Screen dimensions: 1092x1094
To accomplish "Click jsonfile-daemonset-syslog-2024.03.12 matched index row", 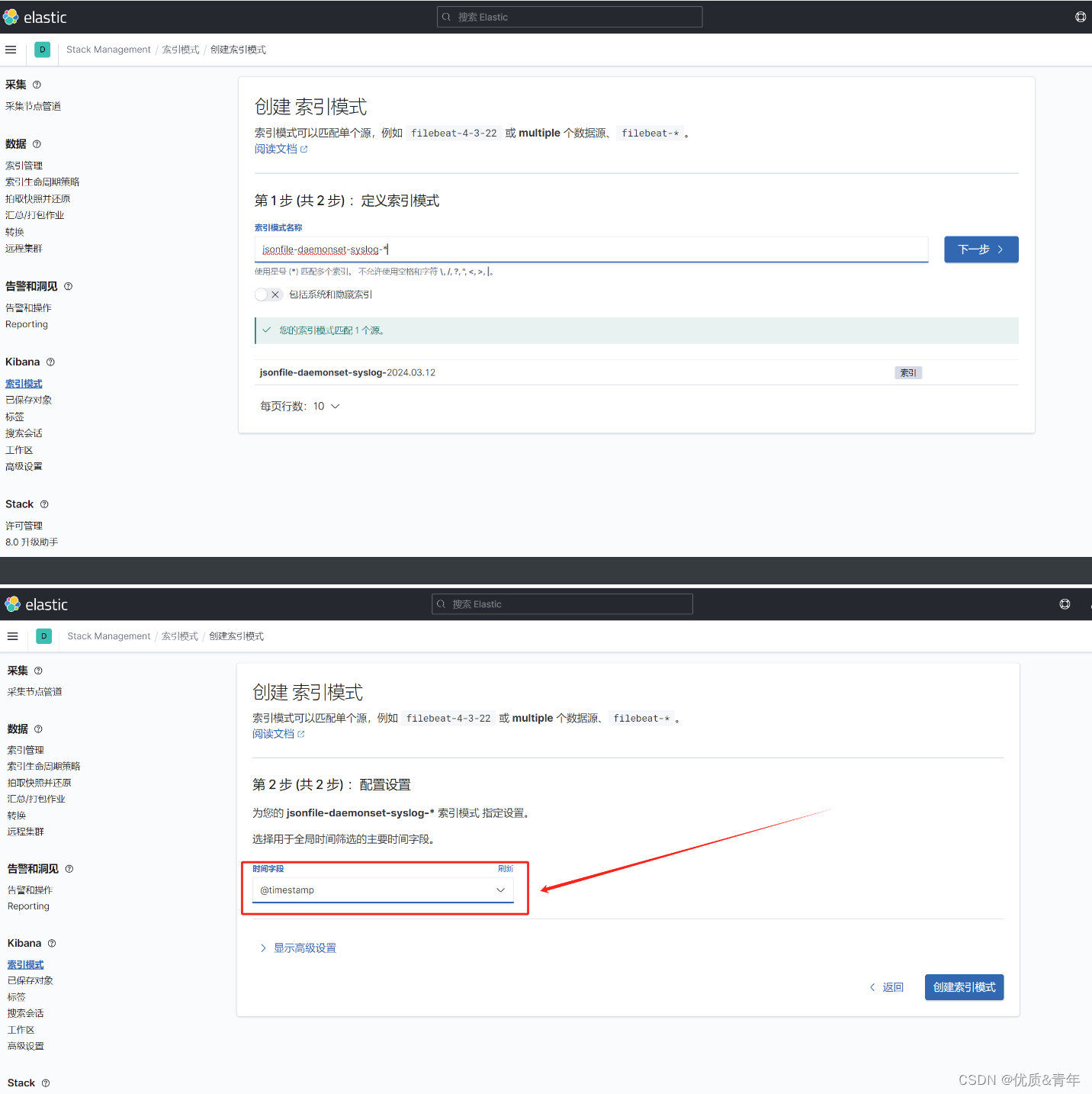I will [636, 372].
